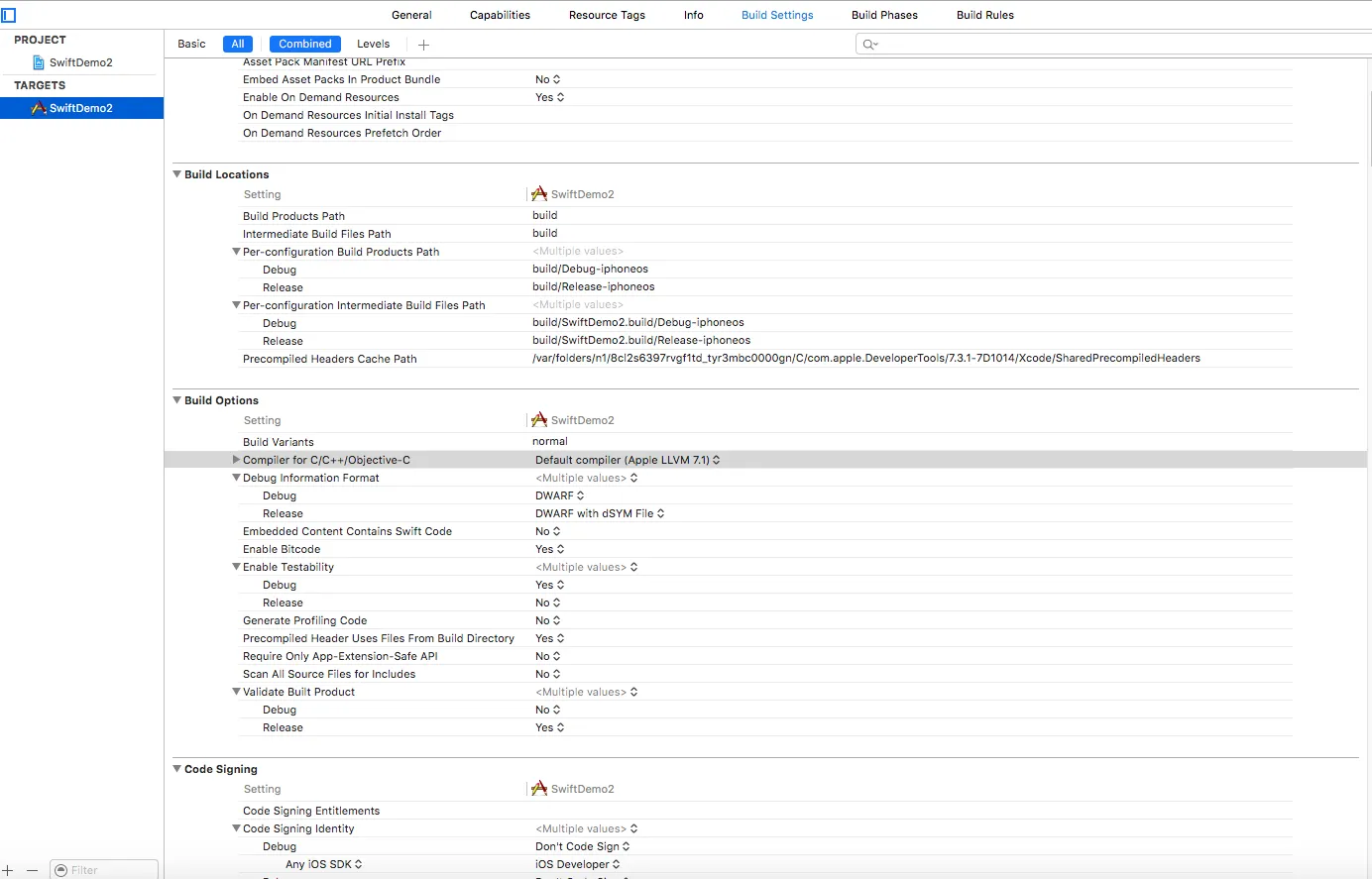The width and height of the screenshot is (1372, 879).
Task: Collapse the Enable Testability row
Action: tap(237, 567)
